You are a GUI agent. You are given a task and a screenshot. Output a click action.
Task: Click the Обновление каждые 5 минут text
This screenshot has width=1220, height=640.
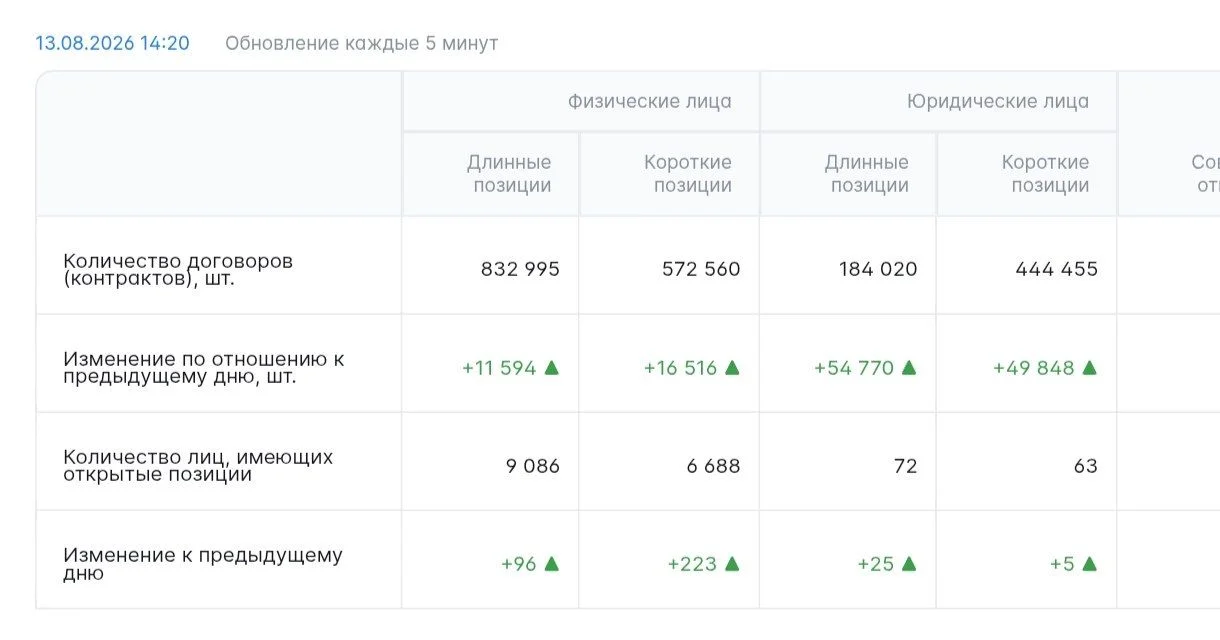click(x=362, y=43)
